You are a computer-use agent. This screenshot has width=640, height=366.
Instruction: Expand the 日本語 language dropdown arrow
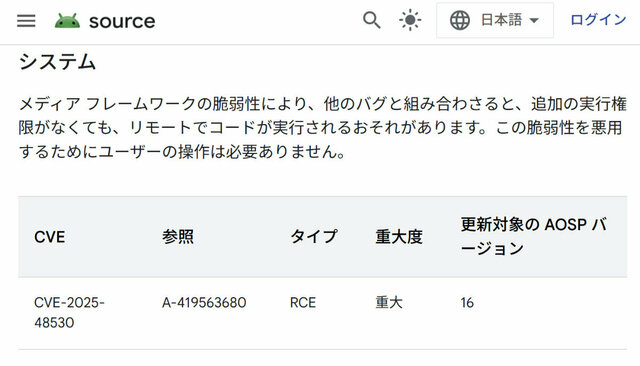pos(534,20)
